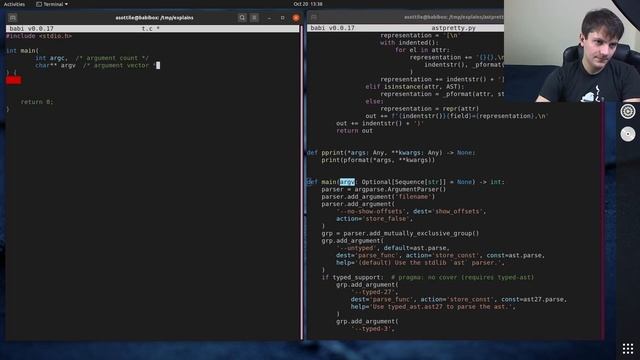This screenshot has width=640, height=360.
Task: Open the clock showing Oct 20 13:38
Action: coord(308,4)
